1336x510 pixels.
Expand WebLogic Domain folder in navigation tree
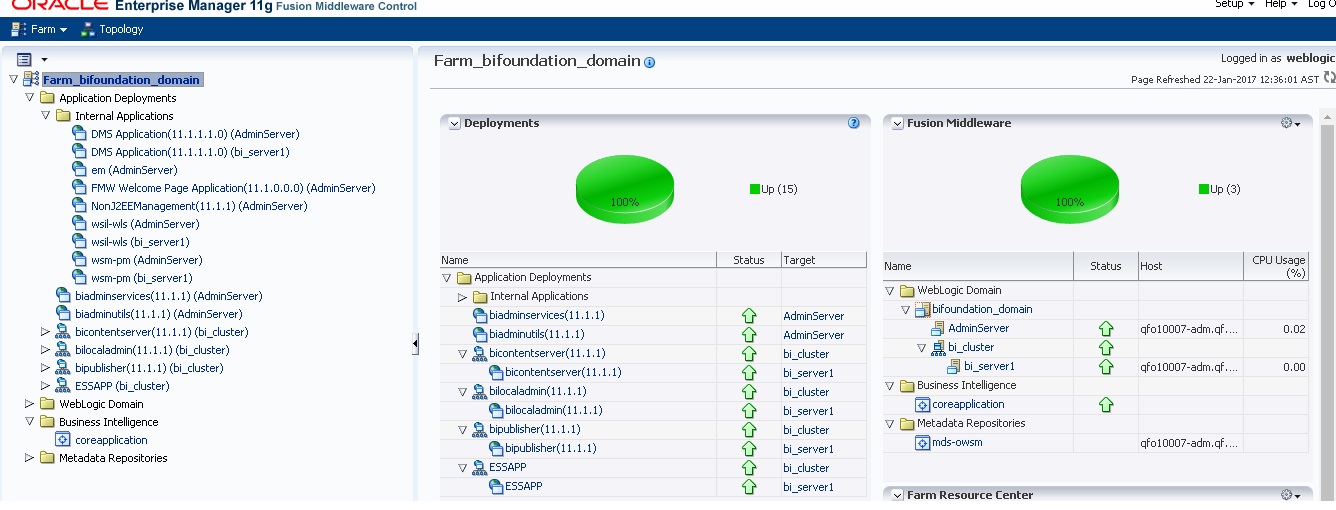pos(29,404)
